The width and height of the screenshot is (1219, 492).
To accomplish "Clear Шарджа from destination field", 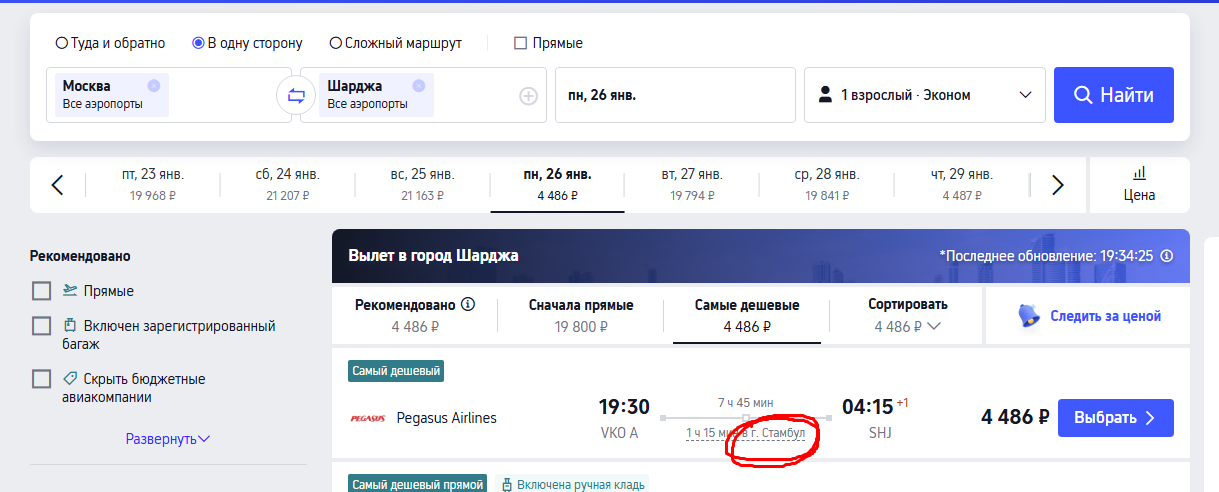I will (x=419, y=86).
